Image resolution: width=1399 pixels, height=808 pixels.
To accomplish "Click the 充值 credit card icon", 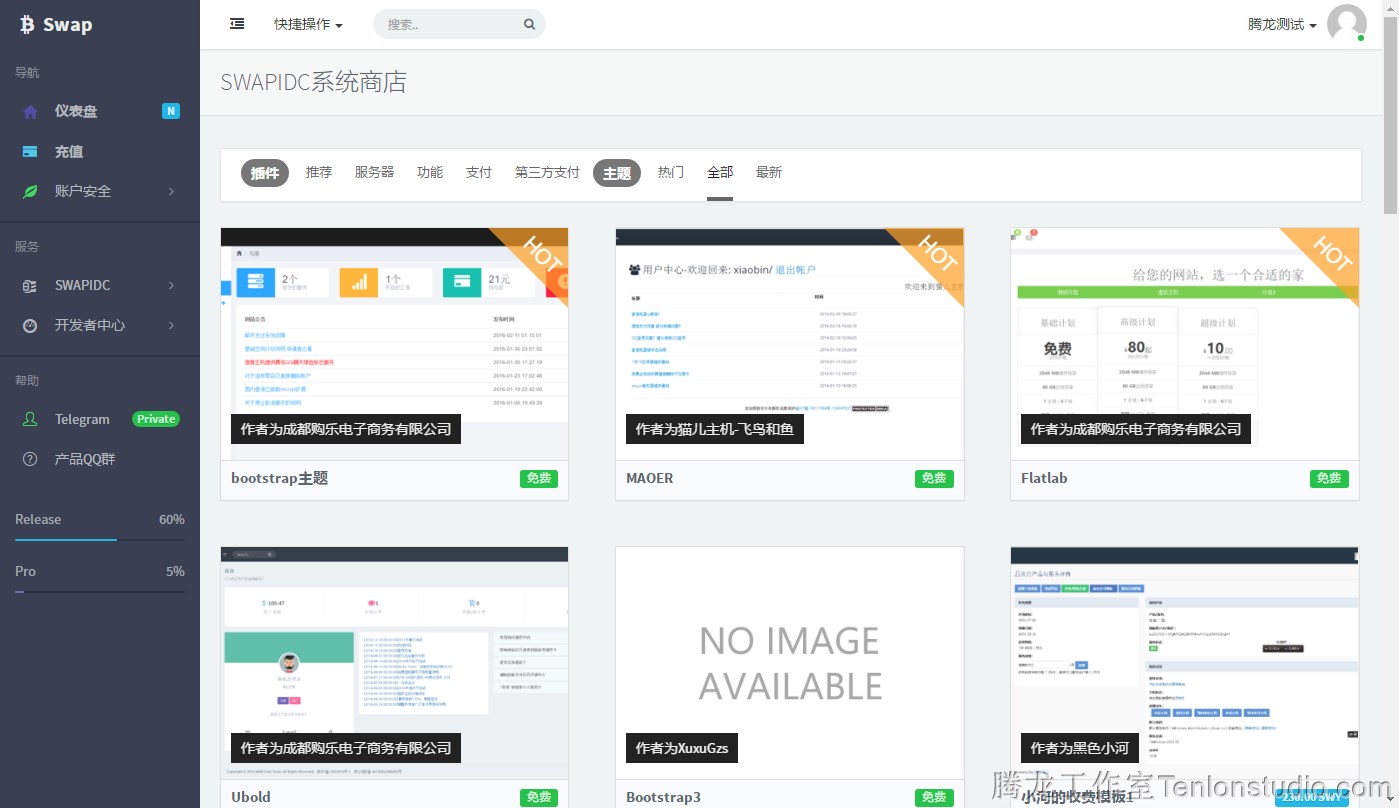I will click(x=31, y=152).
